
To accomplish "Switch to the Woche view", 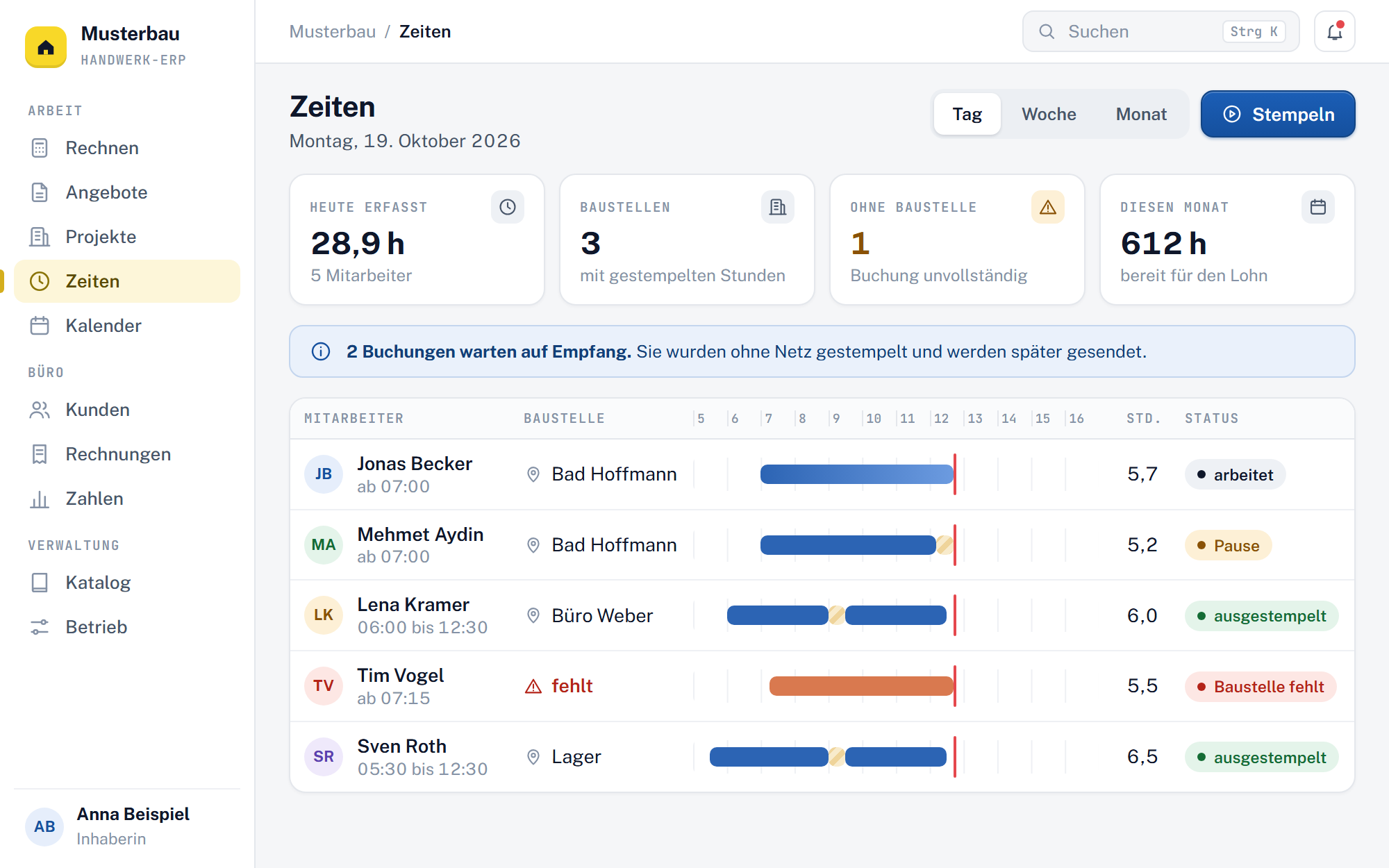I will tap(1049, 114).
